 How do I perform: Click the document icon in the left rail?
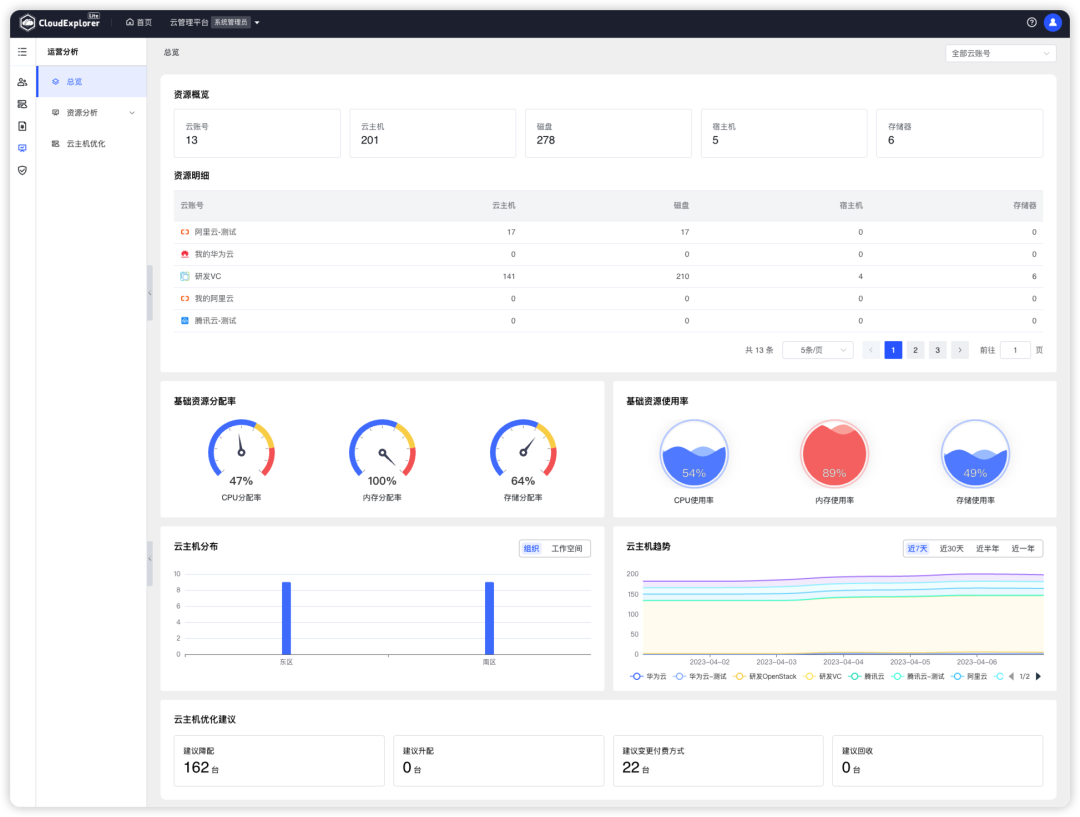pyautogui.click(x=20, y=125)
